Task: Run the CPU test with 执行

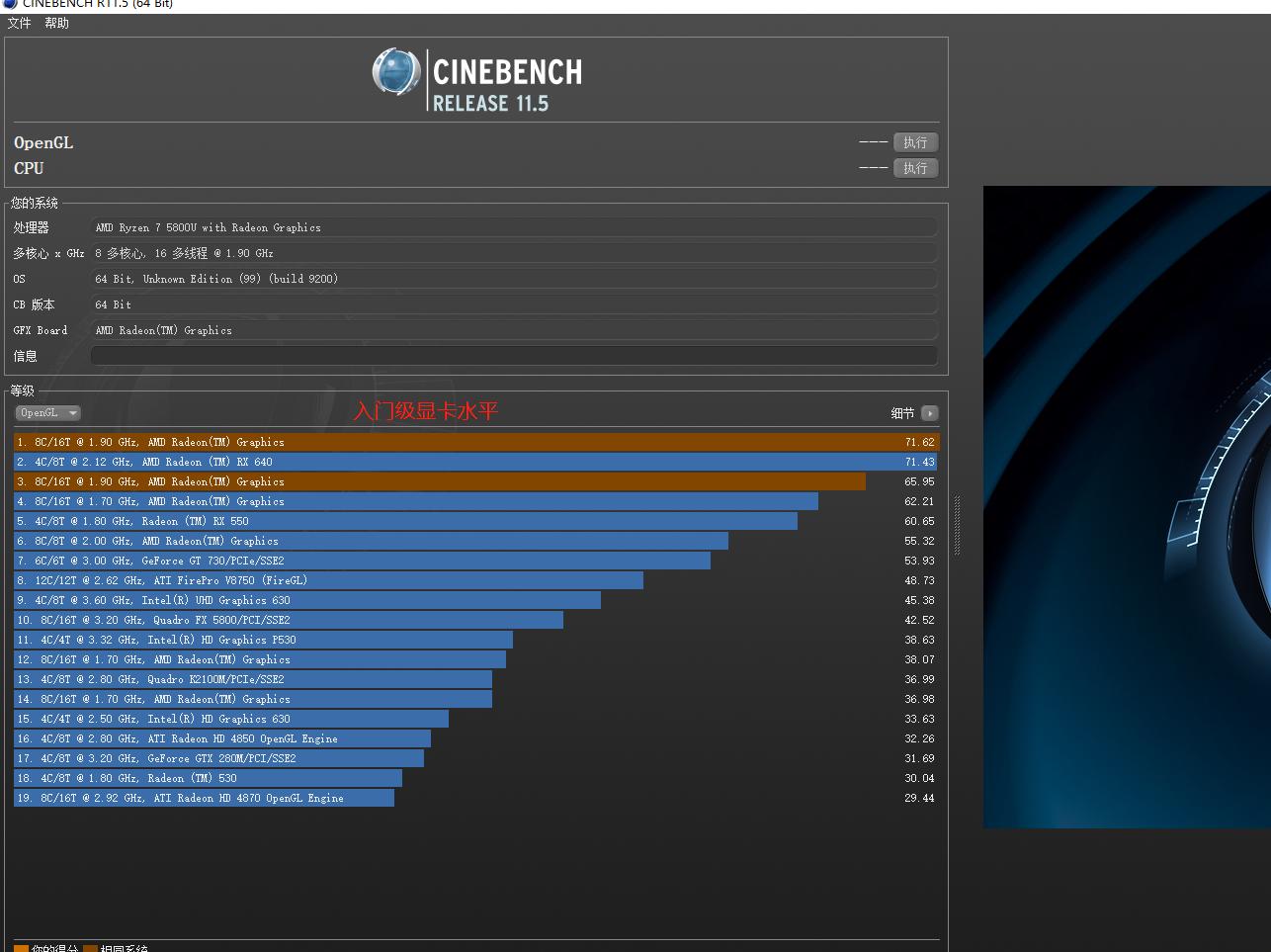Action: (x=914, y=168)
